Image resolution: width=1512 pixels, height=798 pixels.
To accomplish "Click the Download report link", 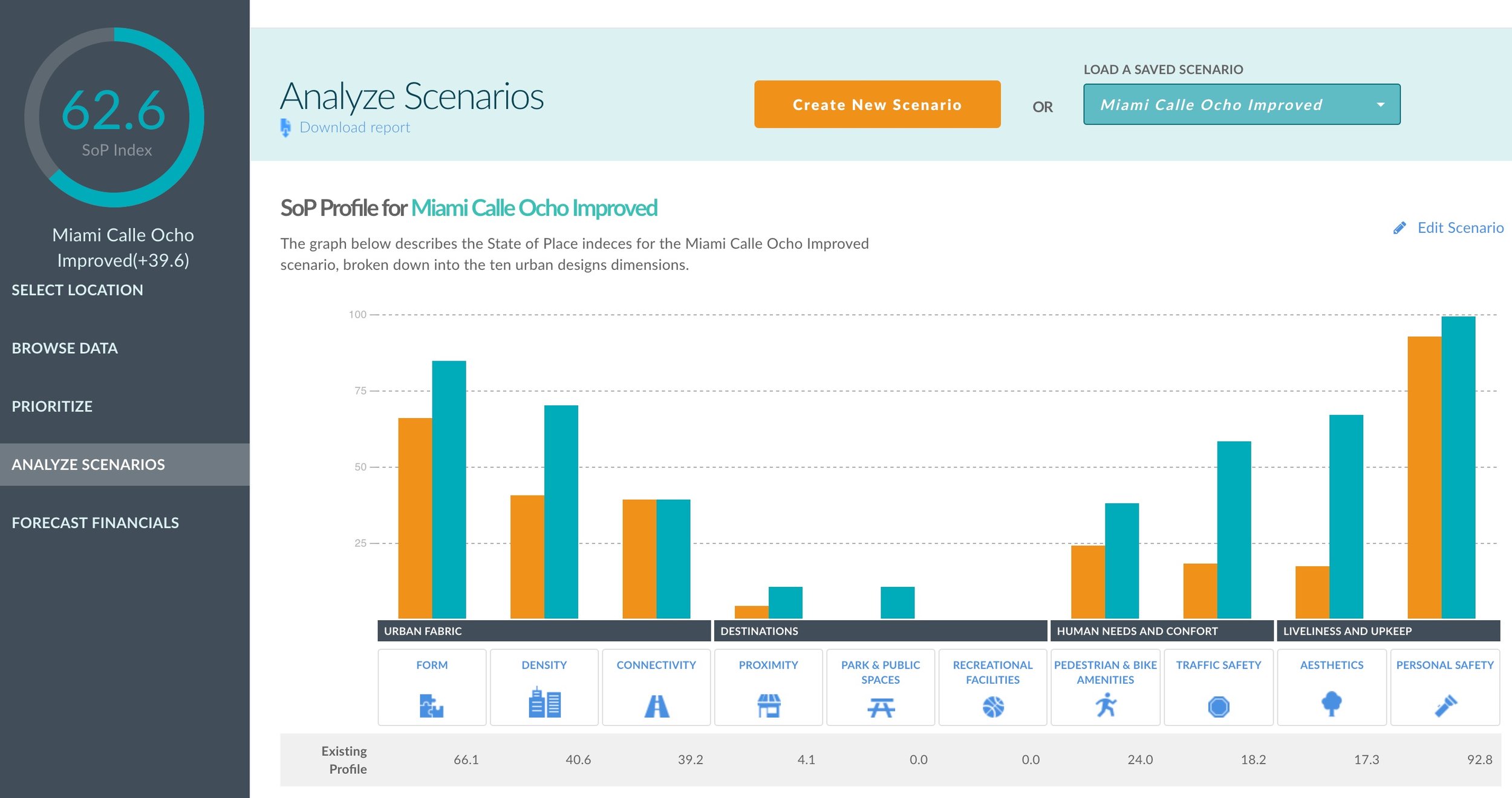I will click(354, 128).
